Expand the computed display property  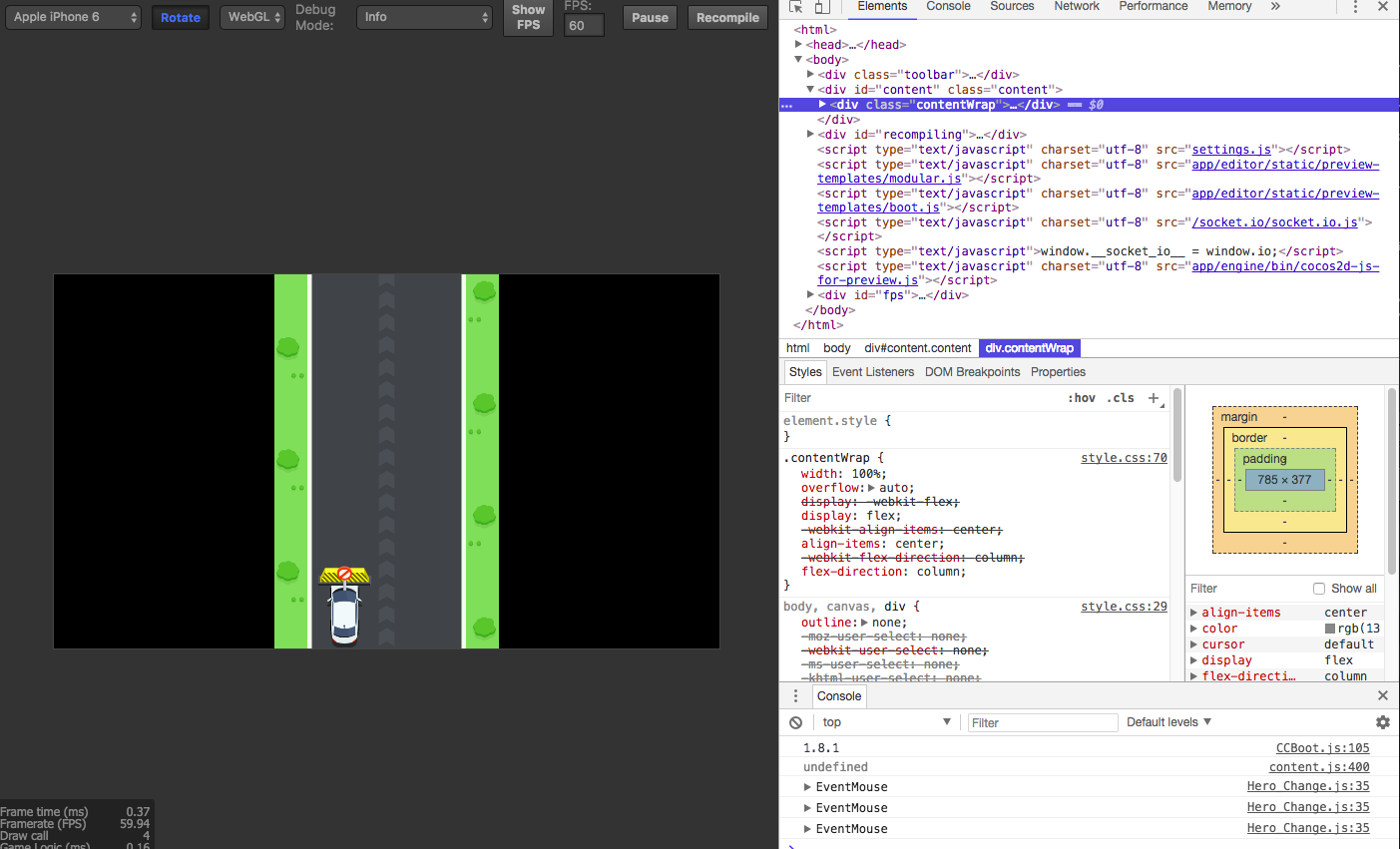pyautogui.click(x=1194, y=660)
